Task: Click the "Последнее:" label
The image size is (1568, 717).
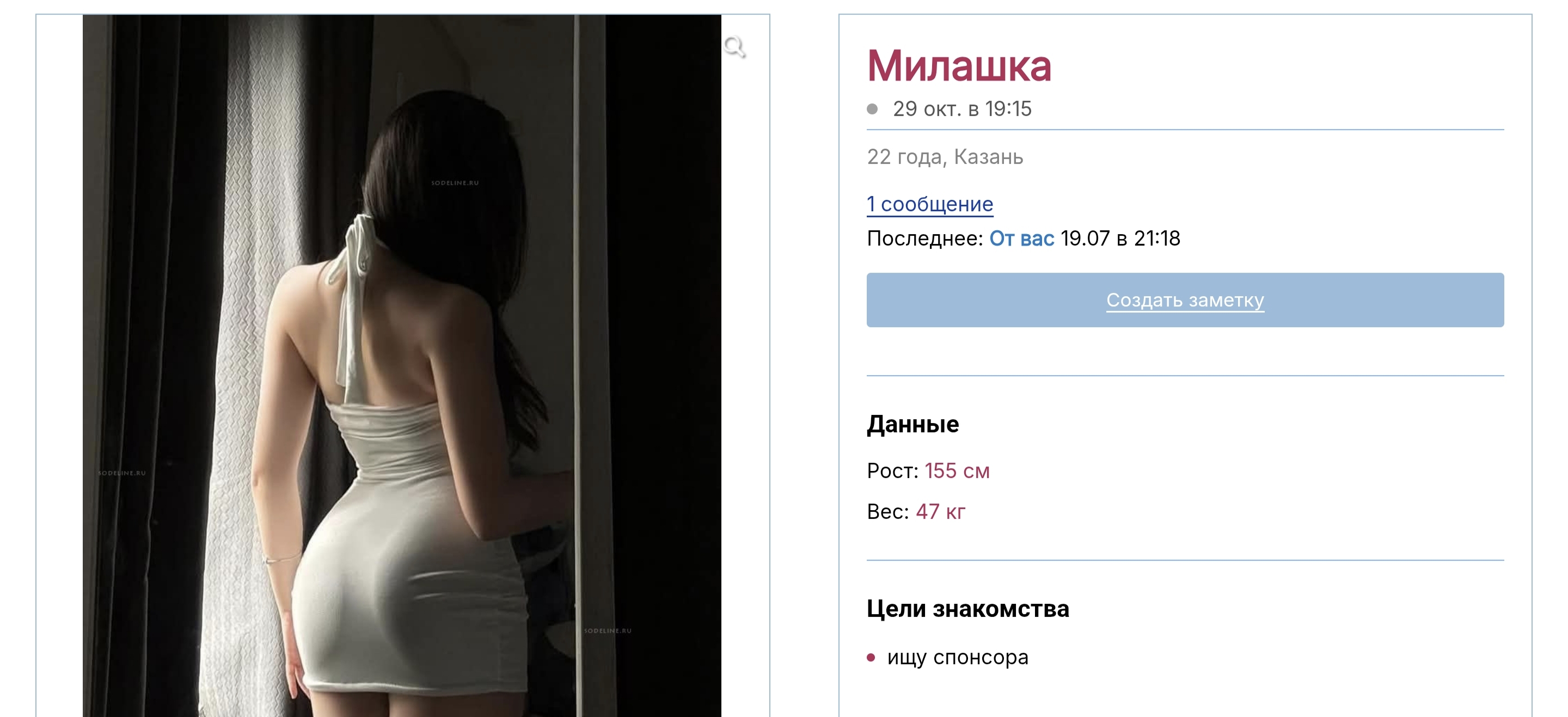Action: 924,238
